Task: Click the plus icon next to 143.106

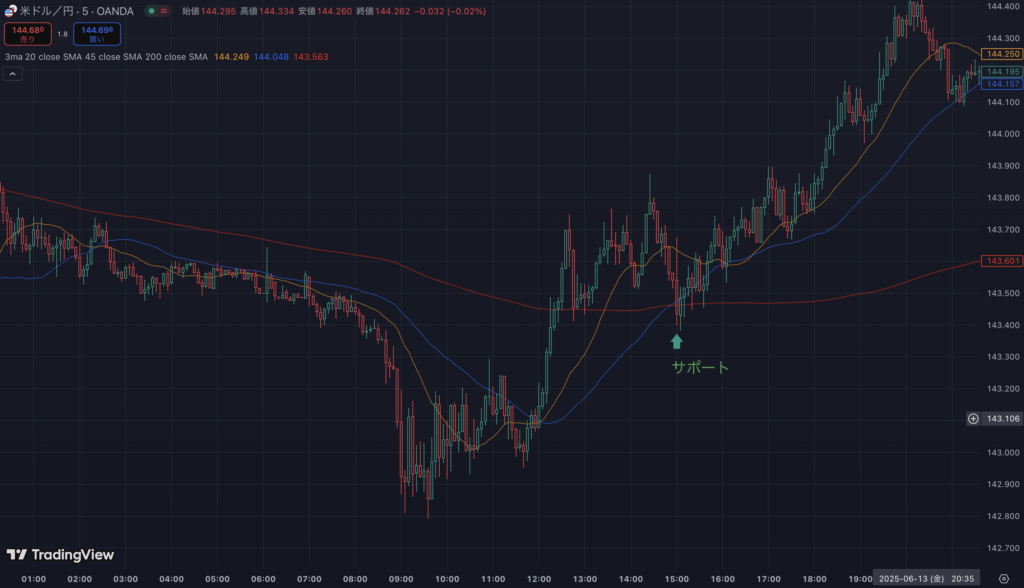Action: coord(973,419)
